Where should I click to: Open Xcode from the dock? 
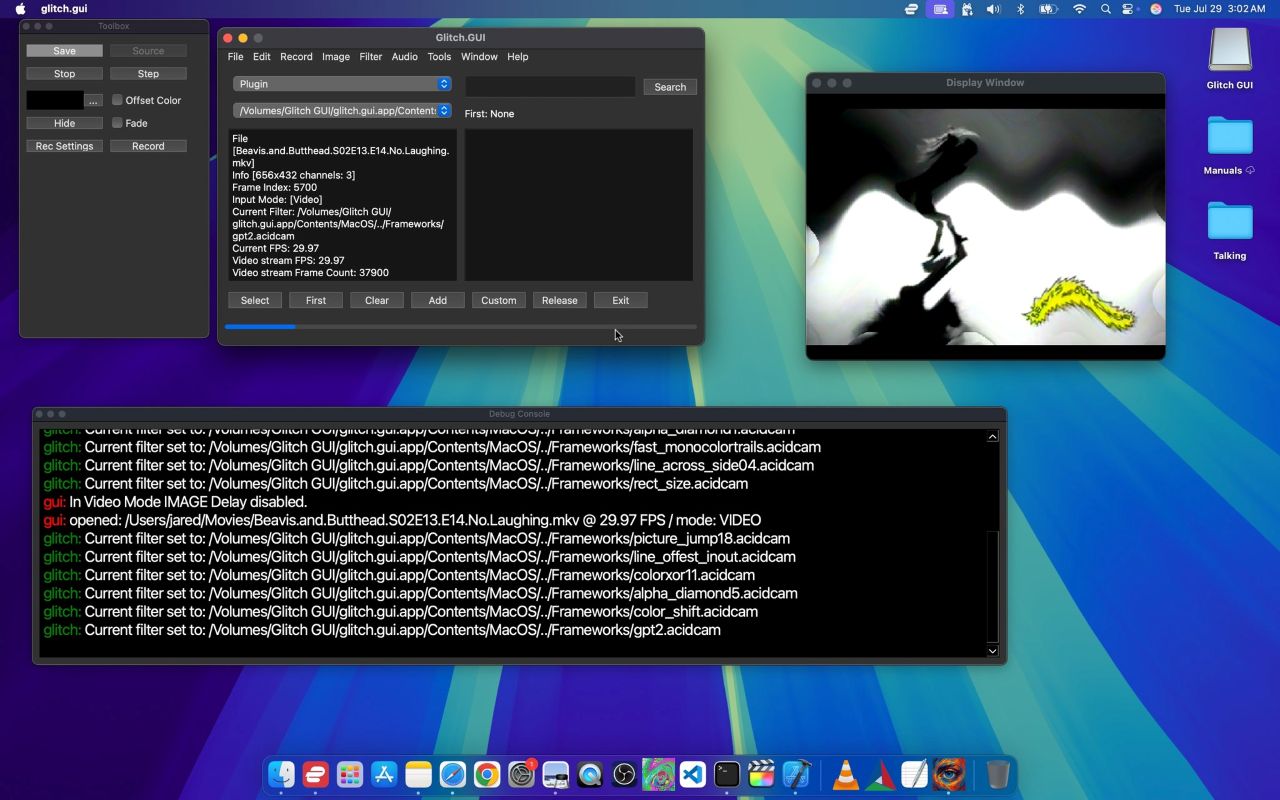[795, 774]
